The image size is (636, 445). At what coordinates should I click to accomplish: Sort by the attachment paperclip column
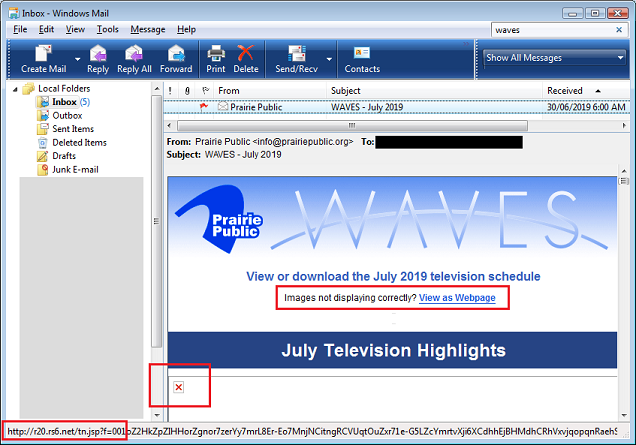click(x=187, y=91)
